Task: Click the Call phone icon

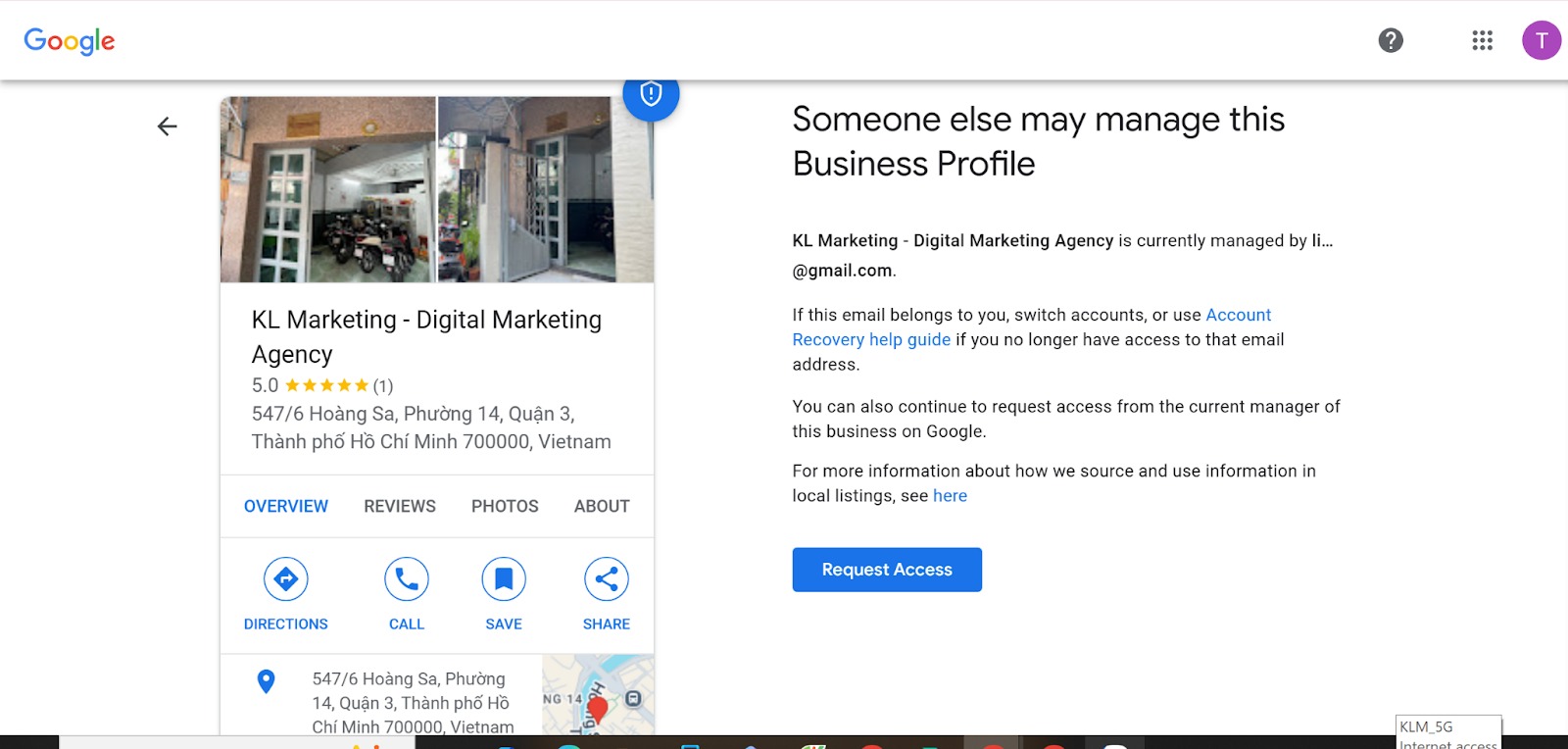Action: [407, 579]
